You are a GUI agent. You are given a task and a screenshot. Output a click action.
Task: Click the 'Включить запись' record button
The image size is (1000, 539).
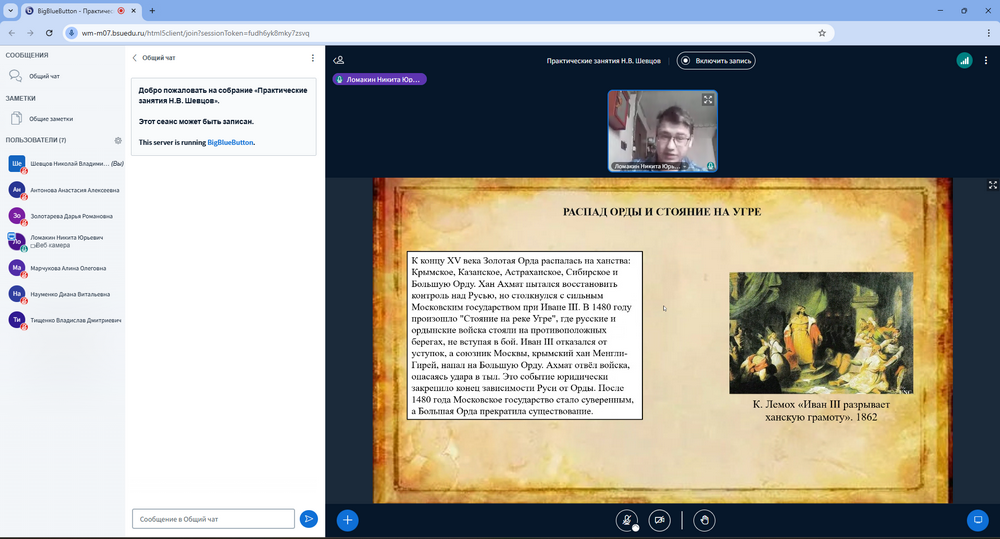pos(716,60)
